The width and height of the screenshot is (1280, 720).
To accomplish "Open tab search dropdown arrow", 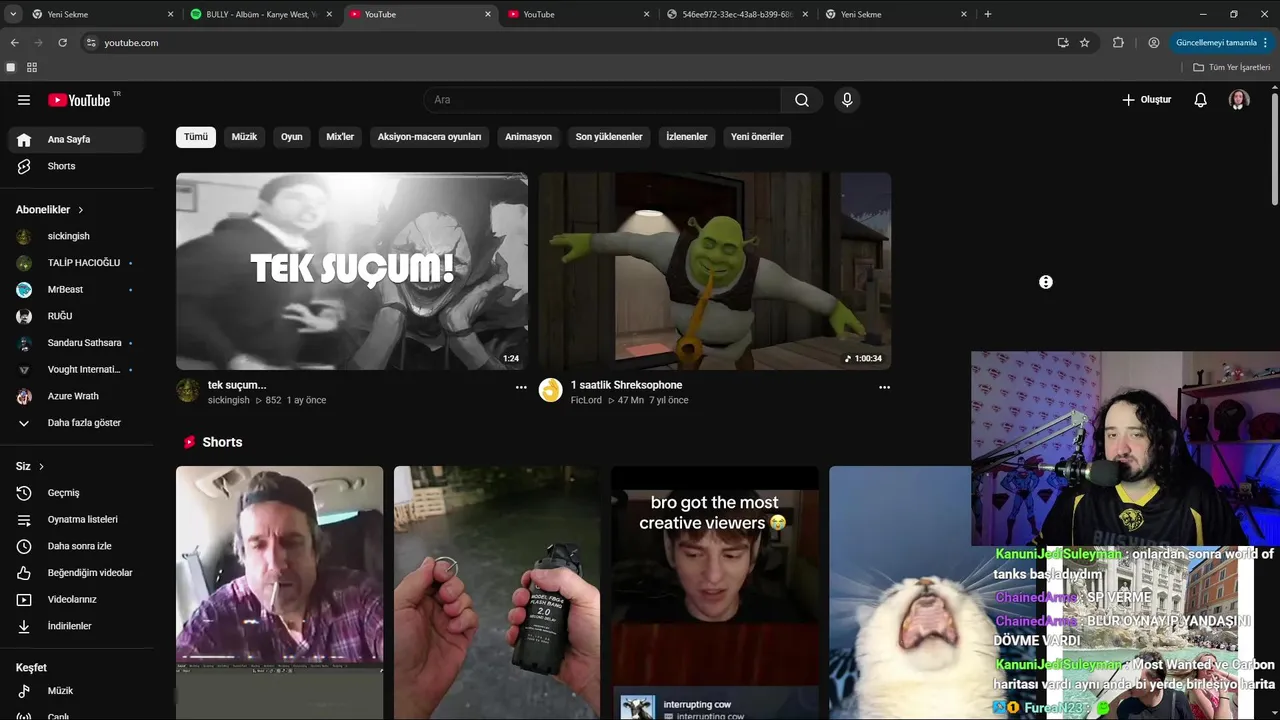I will tap(13, 14).
